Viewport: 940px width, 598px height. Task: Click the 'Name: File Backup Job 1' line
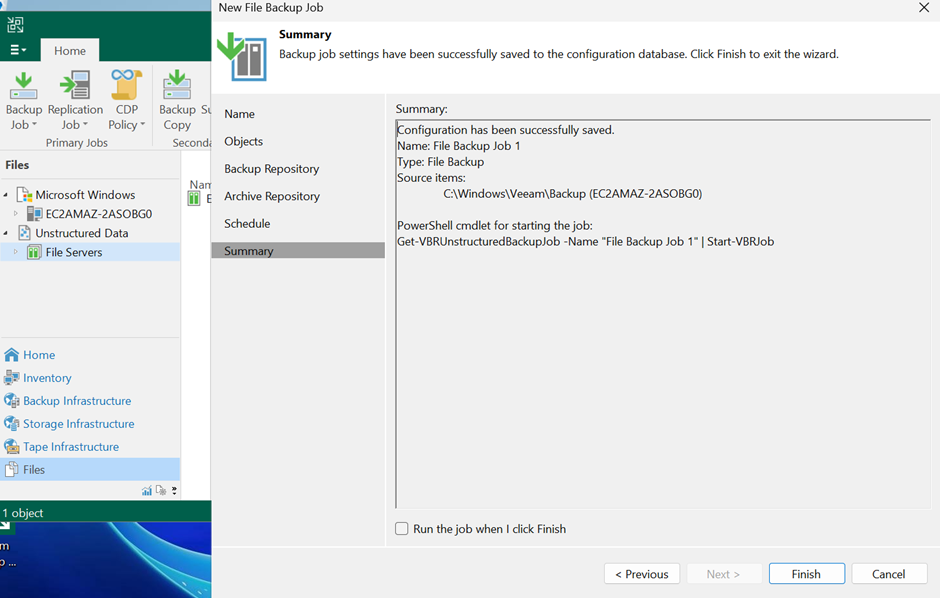tap(459, 146)
